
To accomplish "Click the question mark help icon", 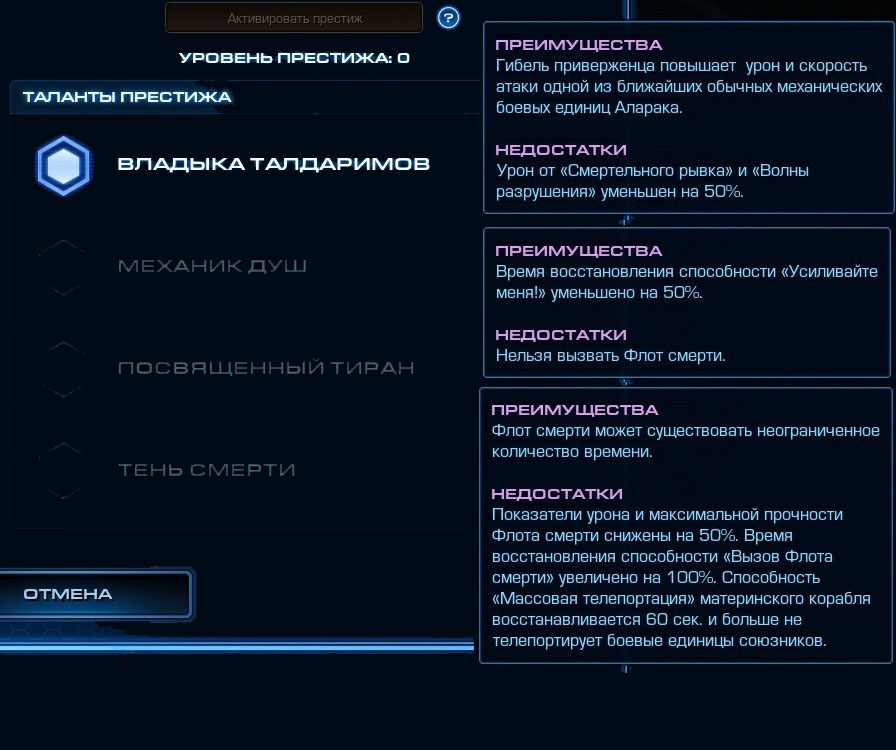I will click(x=448, y=18).
